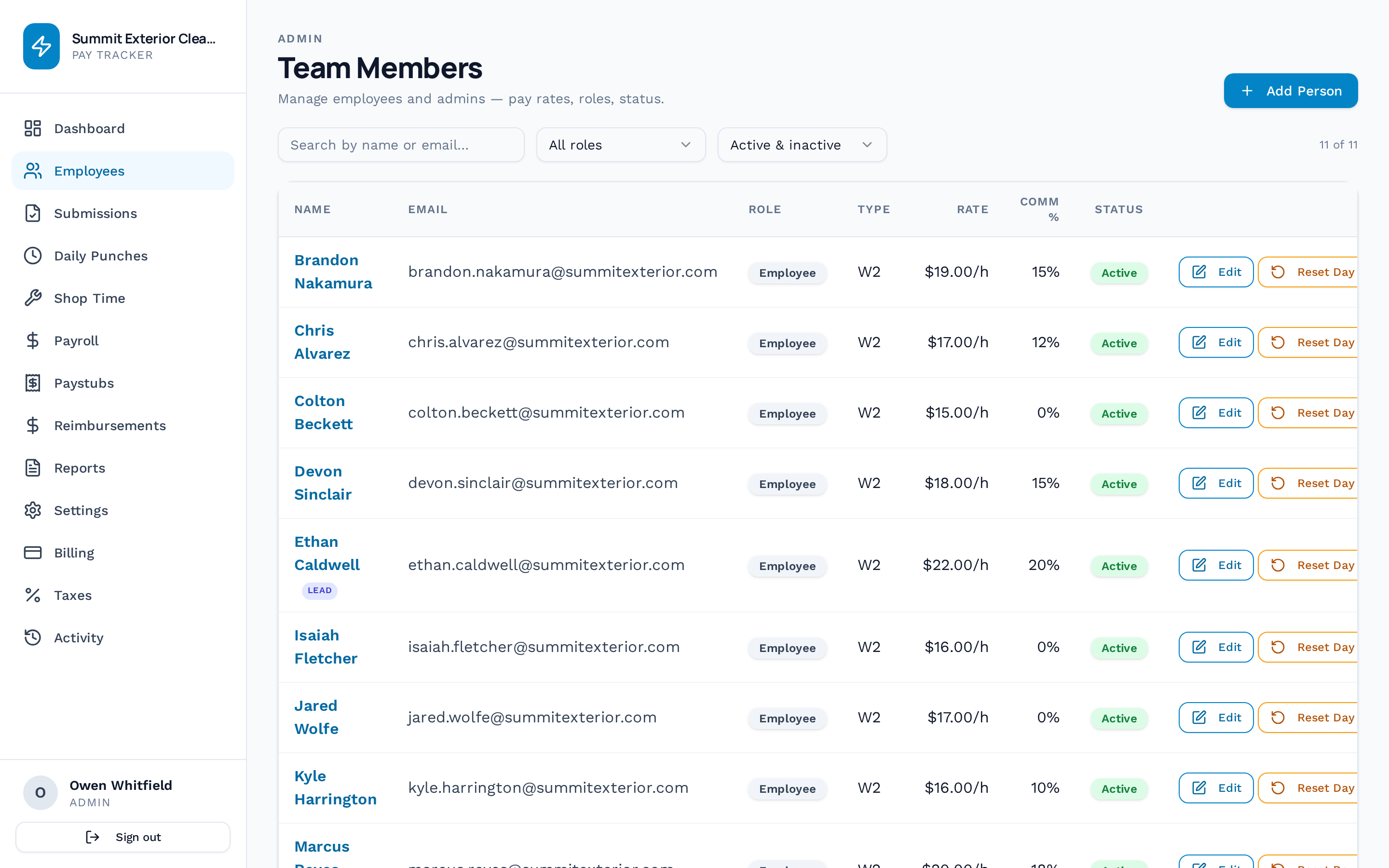Click the $22.00/h rate value
Image resolution: width=1389 pixels, height=868 pixels.
[955, 565]
